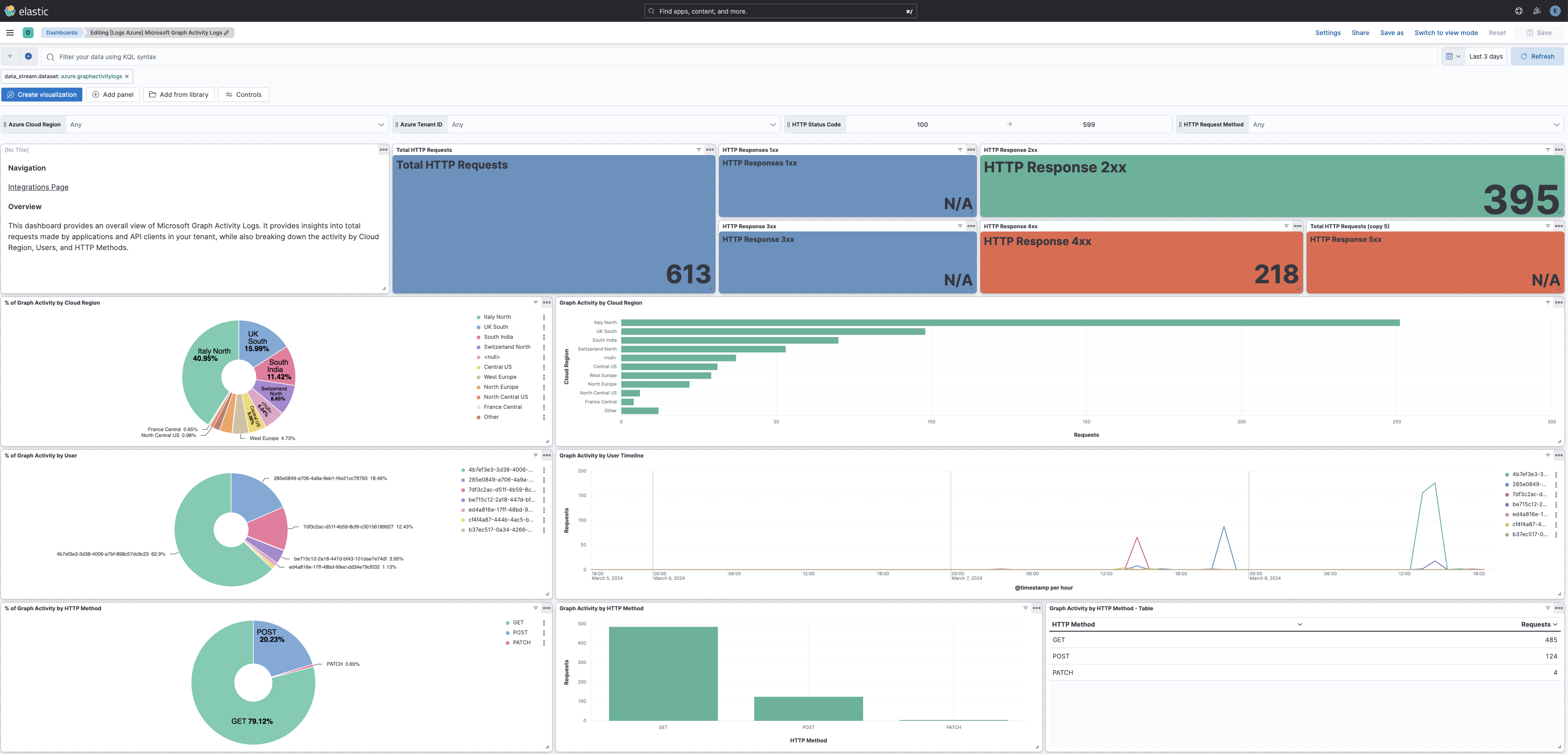
Task: Click the Integrations Page link
Action: [38, 186]
